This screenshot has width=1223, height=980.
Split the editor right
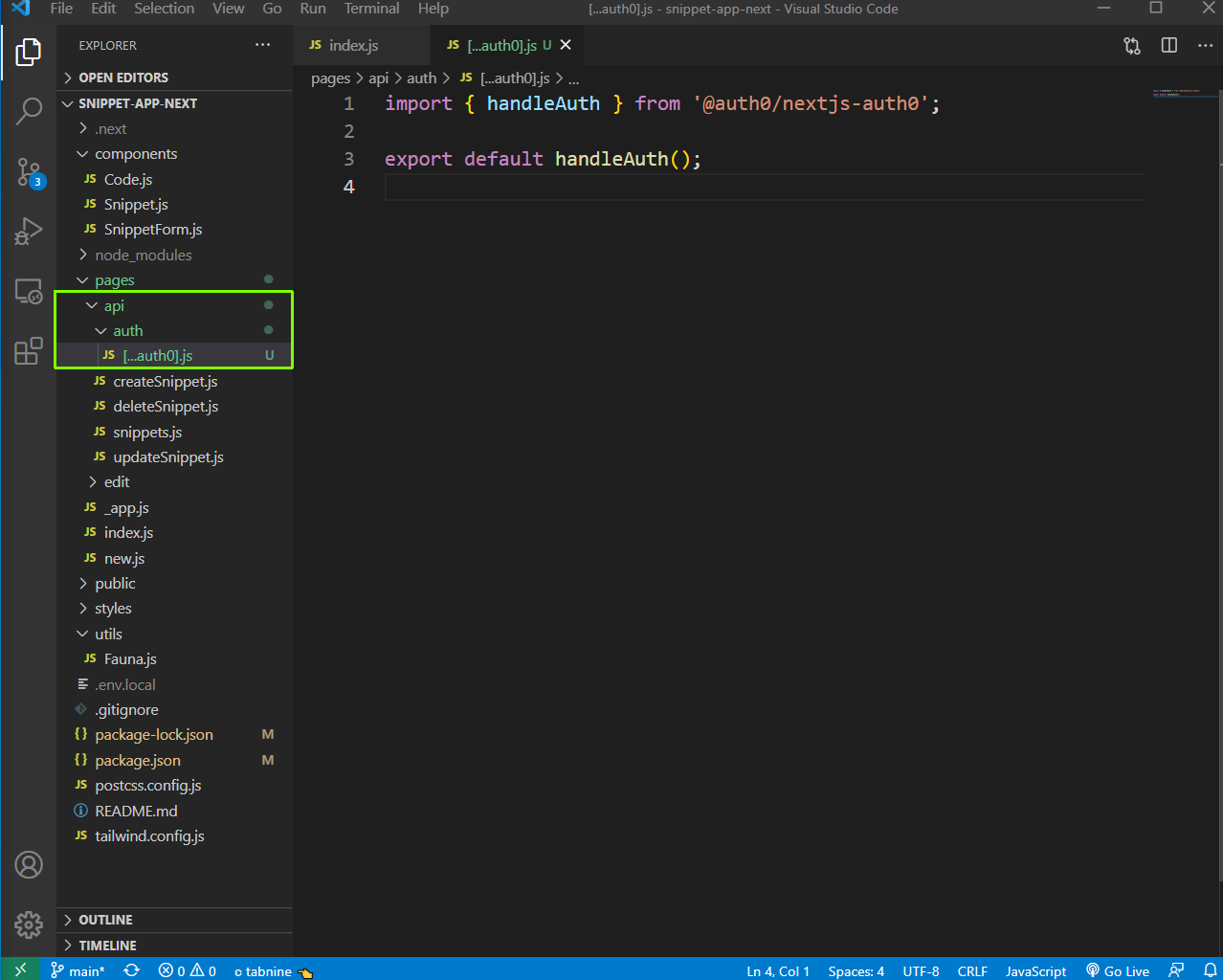click(x=1169, y=45)
